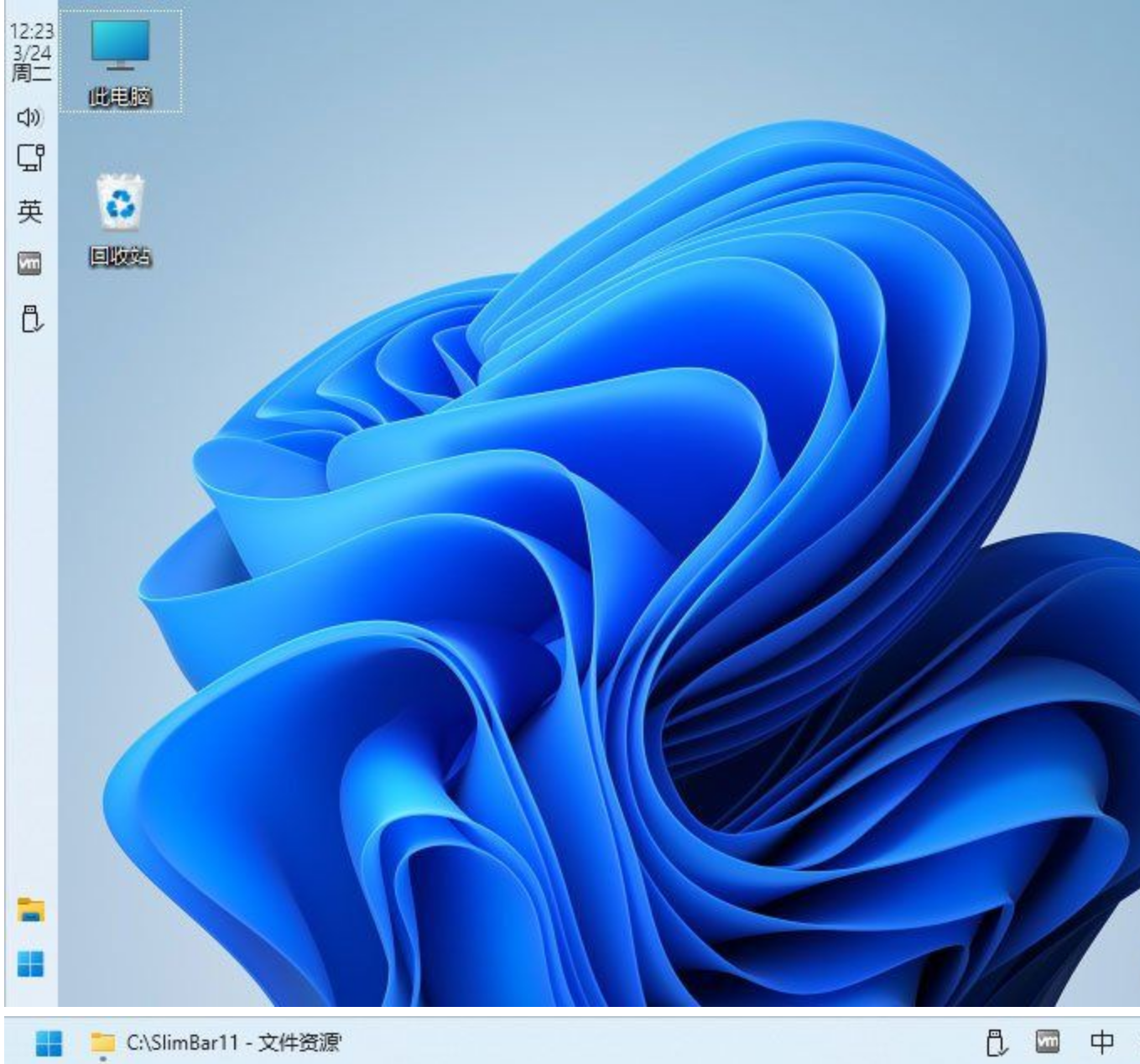1140x1064 pixels.
Task: Activate the C:\SlimBar11 - 文件资源 taskbar window
Action: tap(216, 1043)
